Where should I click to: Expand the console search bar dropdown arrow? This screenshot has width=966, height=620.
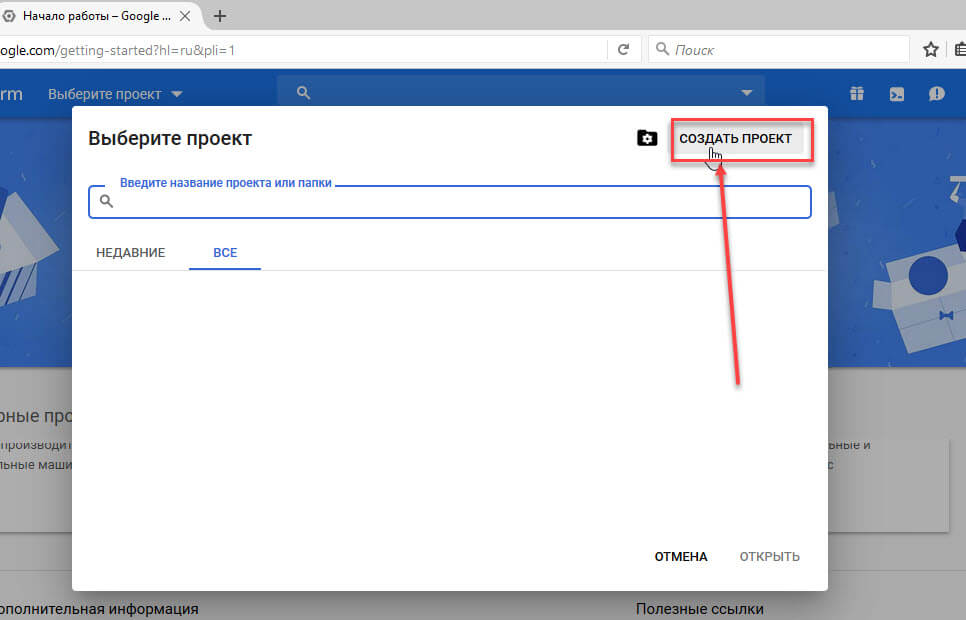(x=747, y=93)
